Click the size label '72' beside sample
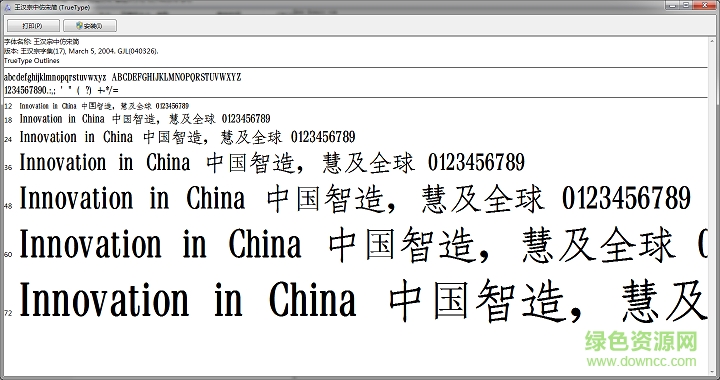Screen dimensions: 720x380 pos(8,313)
